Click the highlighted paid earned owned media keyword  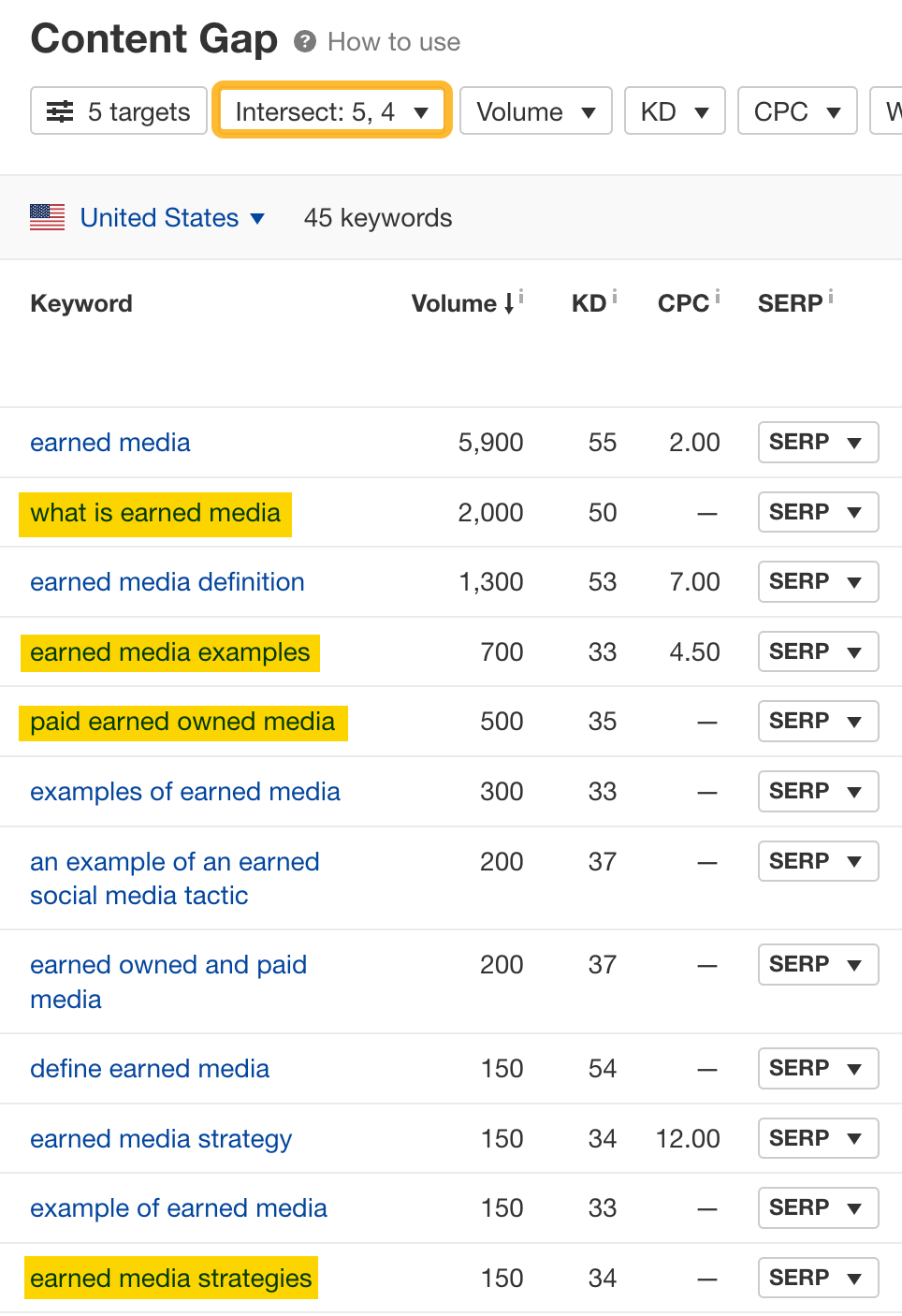182,722
